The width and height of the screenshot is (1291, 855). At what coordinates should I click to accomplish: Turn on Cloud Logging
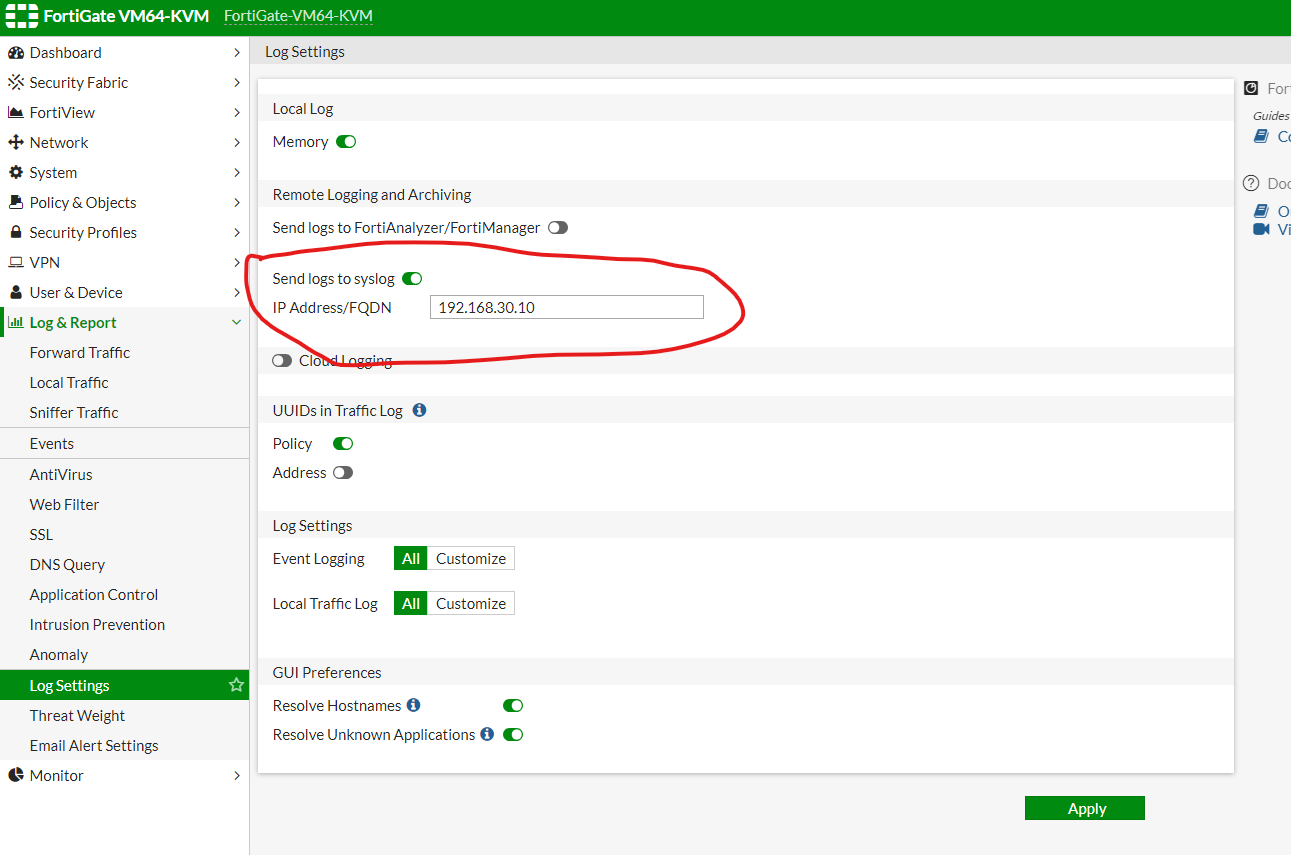(x=281, y=360)
